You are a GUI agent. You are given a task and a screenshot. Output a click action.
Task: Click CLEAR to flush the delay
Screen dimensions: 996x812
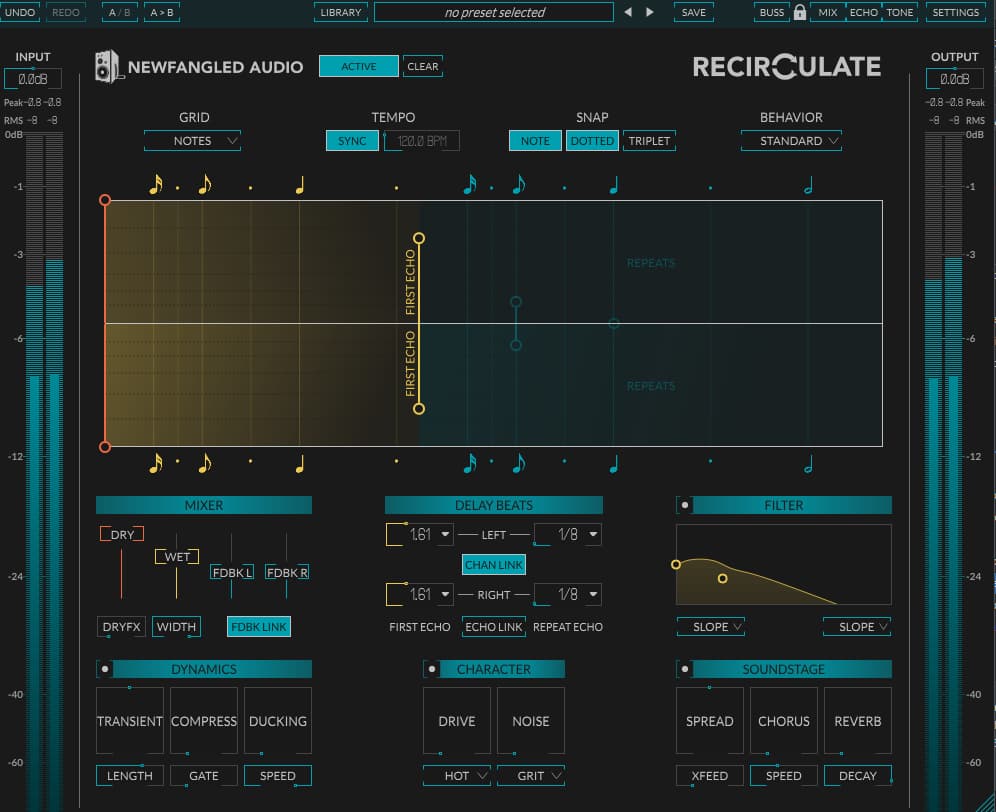(x=422, y=66)
